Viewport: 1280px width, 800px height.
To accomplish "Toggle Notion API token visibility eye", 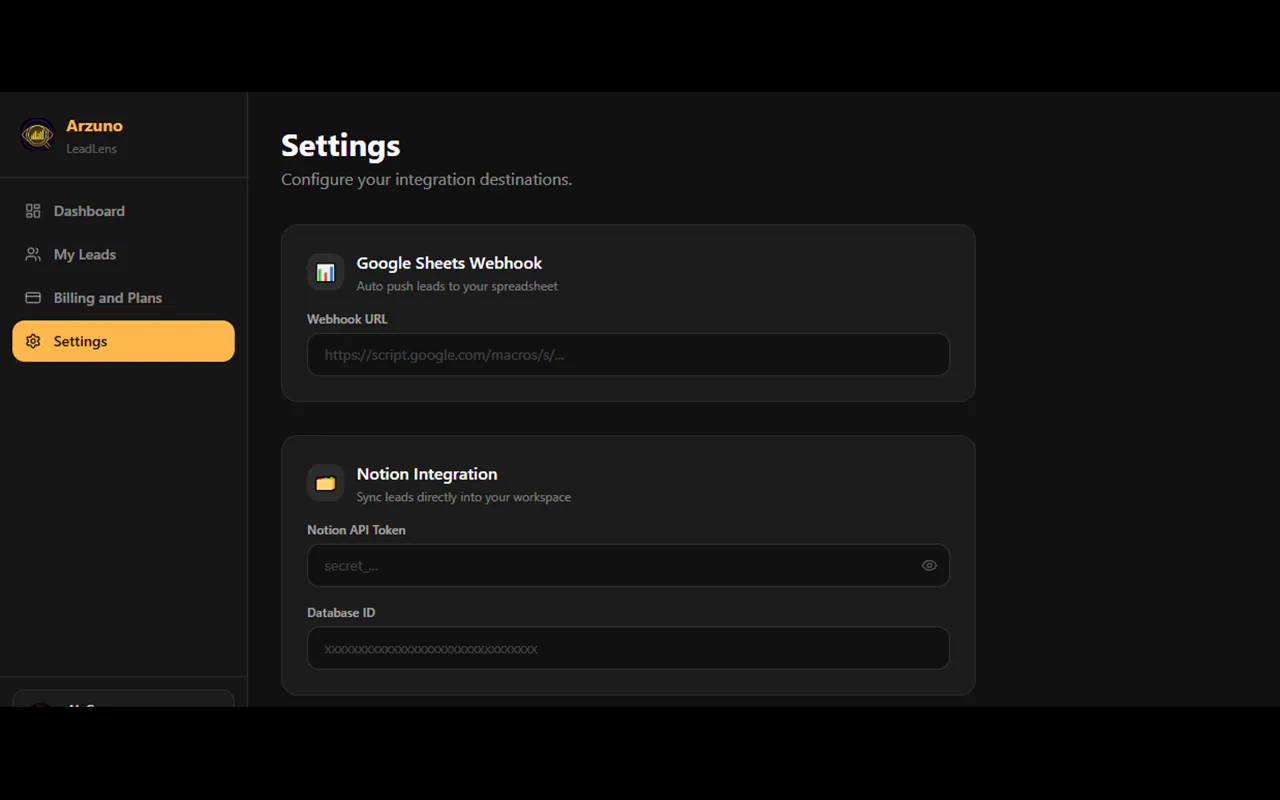I will point(929,566).
